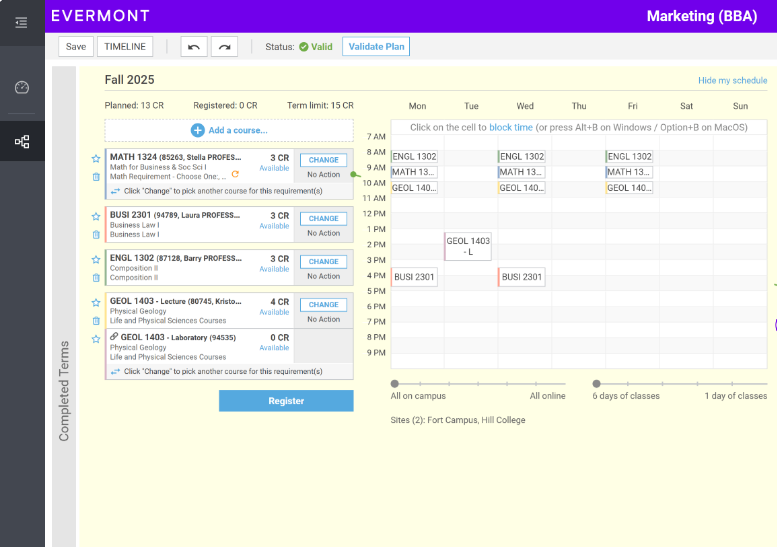The height and width of the screenshot is (547, 777).
Task: Click the redo arrow button
Action: pyautogui.click(x=224, y=47)
